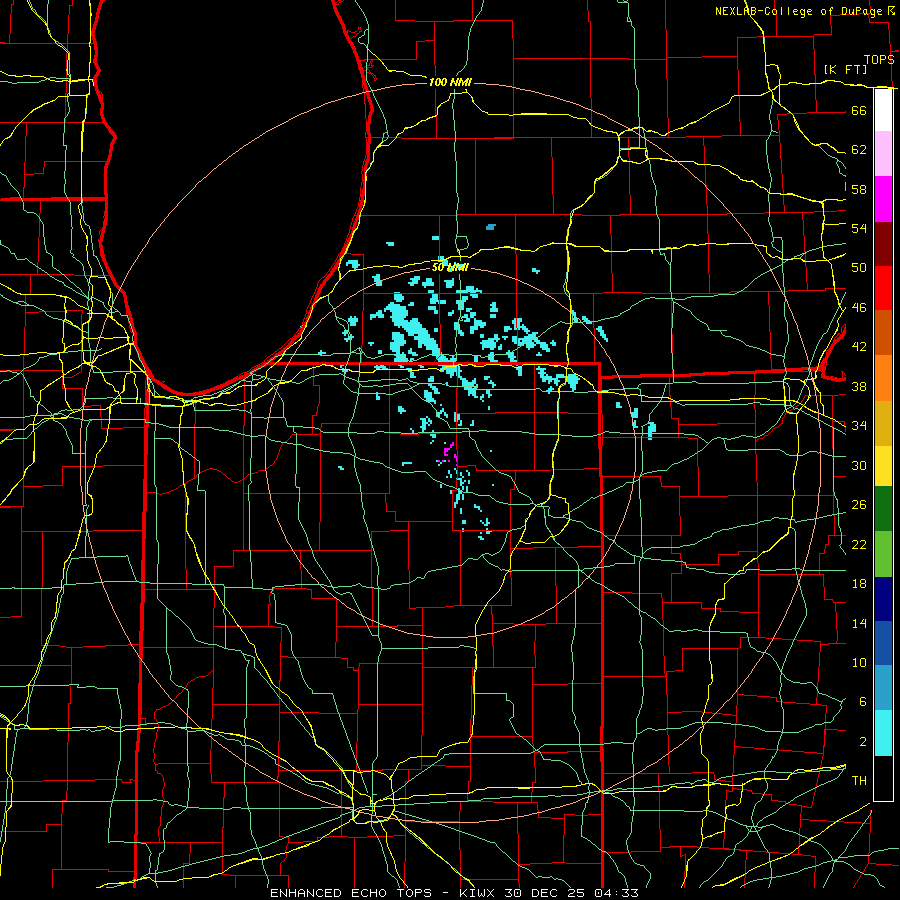The height and width of the screenshot is (900, 900).
Task: Click the medium blue legend swatch
Action: 883,643
